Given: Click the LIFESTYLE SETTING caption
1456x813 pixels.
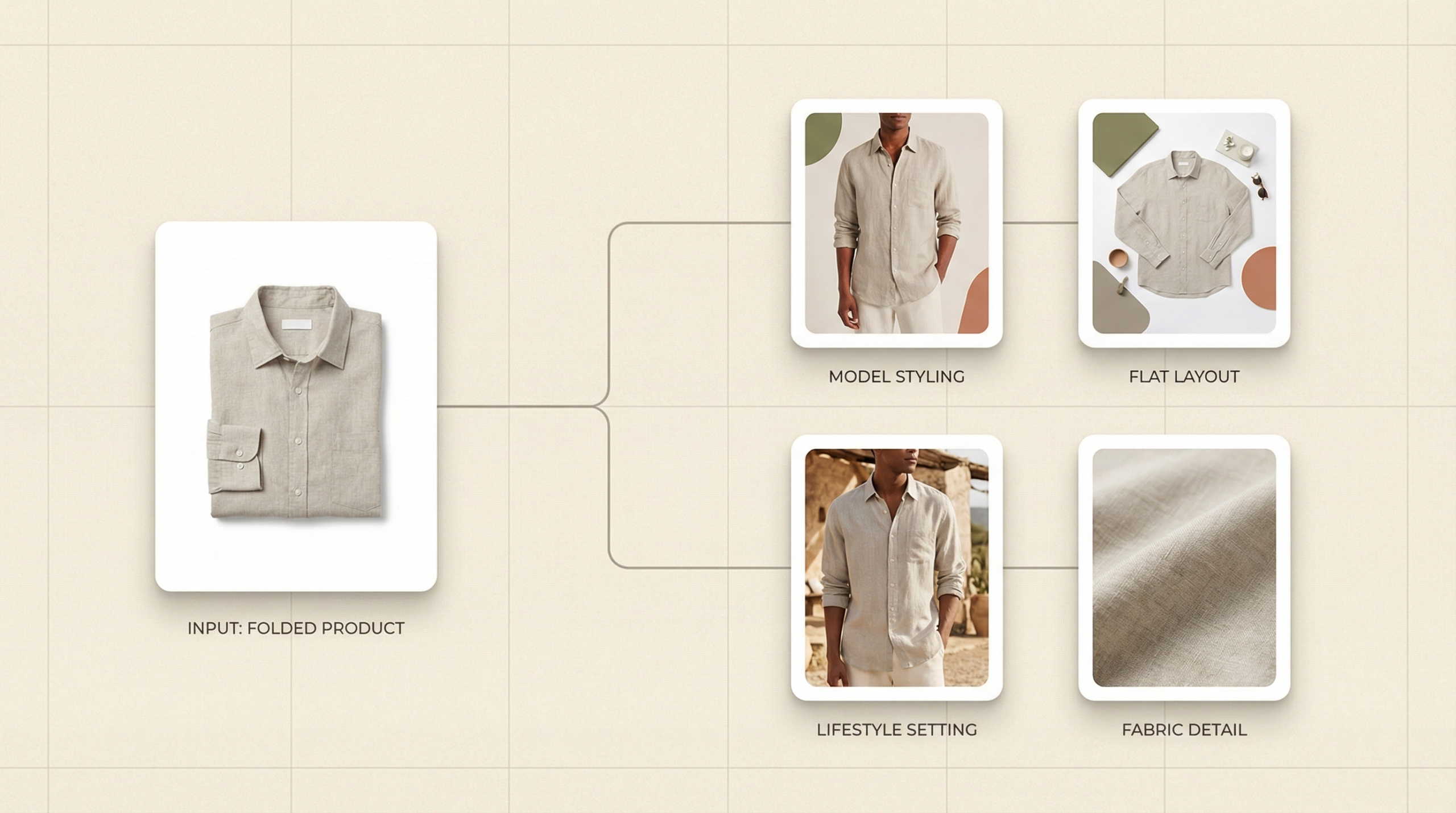Looking at the screenshot, I should [x=896, y=730].
